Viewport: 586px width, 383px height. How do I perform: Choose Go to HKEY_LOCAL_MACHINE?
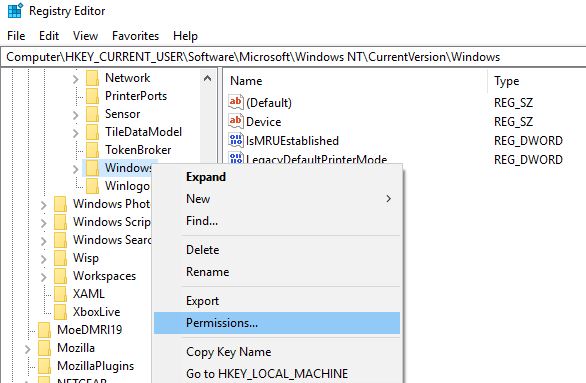[277, 374]
